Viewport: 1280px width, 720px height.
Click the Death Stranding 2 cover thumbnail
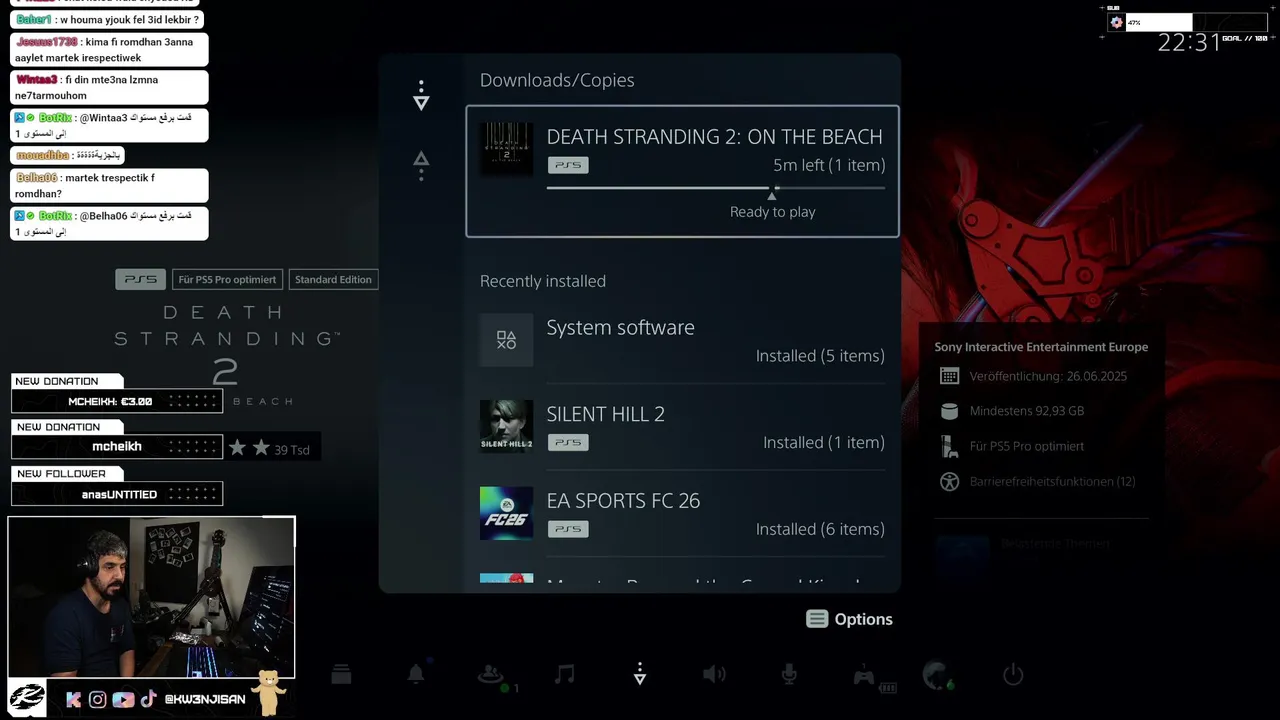(506, 148)
